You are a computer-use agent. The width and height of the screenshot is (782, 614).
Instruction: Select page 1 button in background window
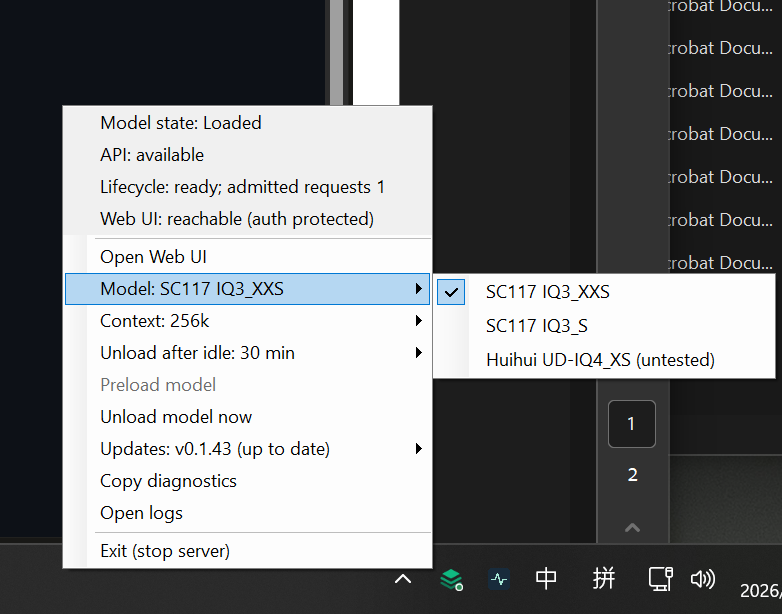[x=631, y=424]
